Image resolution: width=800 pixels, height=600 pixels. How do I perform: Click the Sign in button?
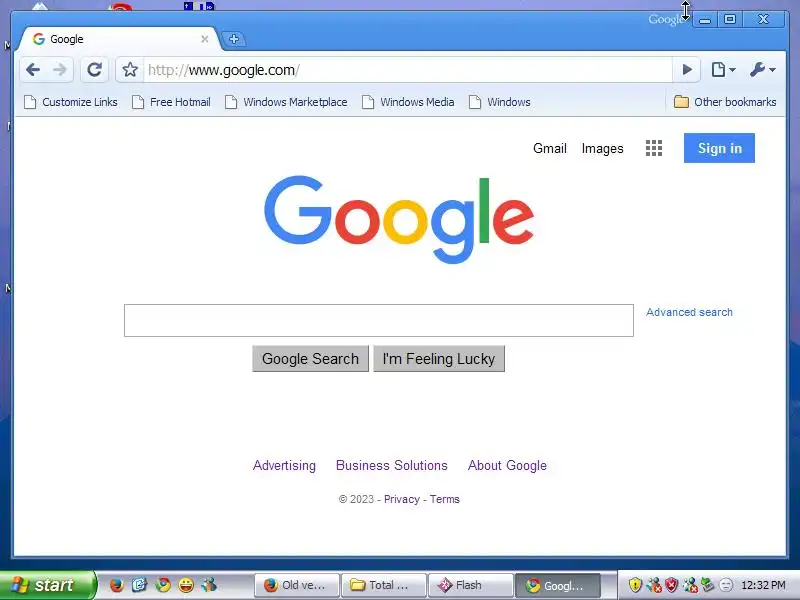(719, 148)
